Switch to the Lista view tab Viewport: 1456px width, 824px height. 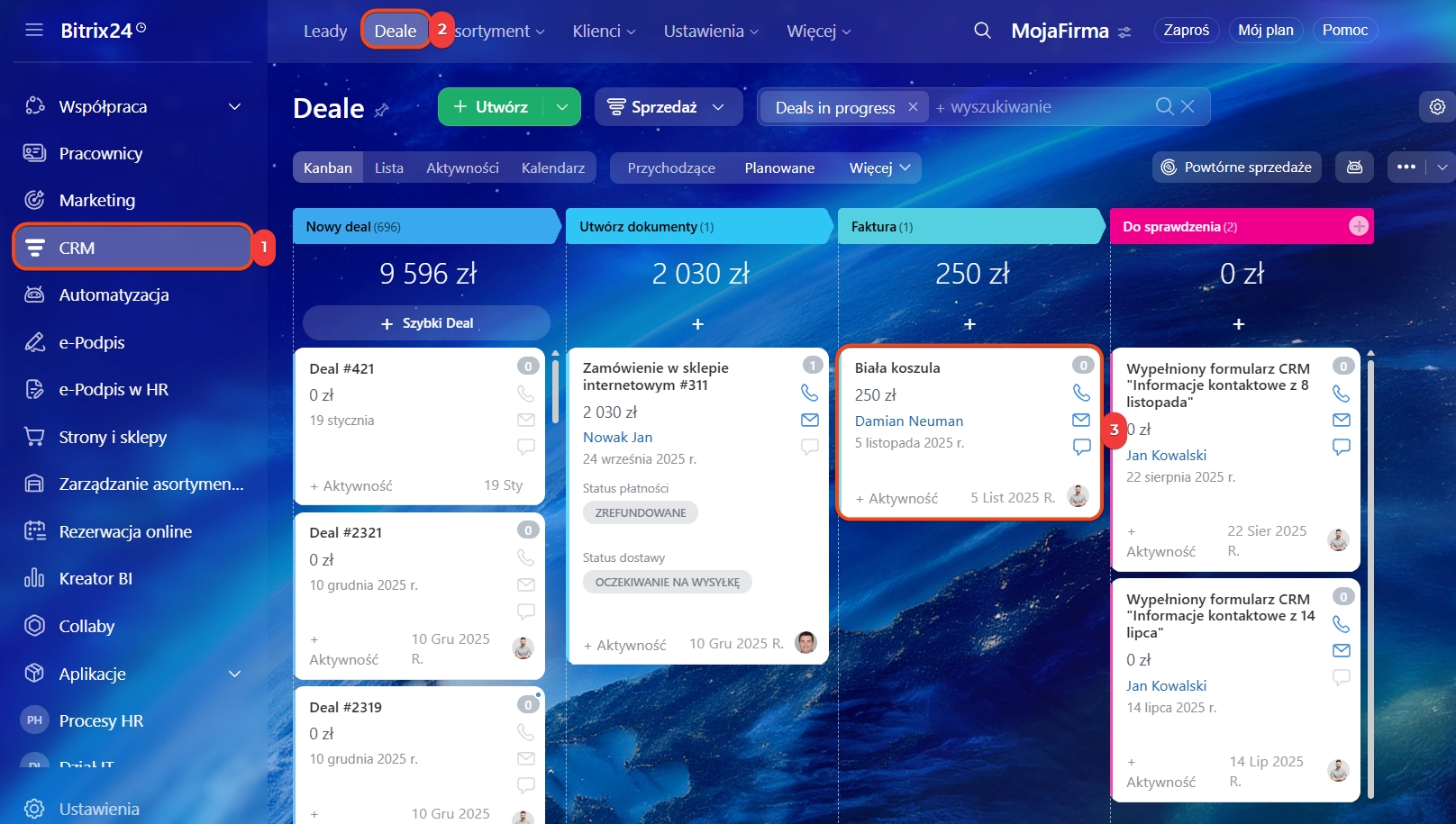388,168
